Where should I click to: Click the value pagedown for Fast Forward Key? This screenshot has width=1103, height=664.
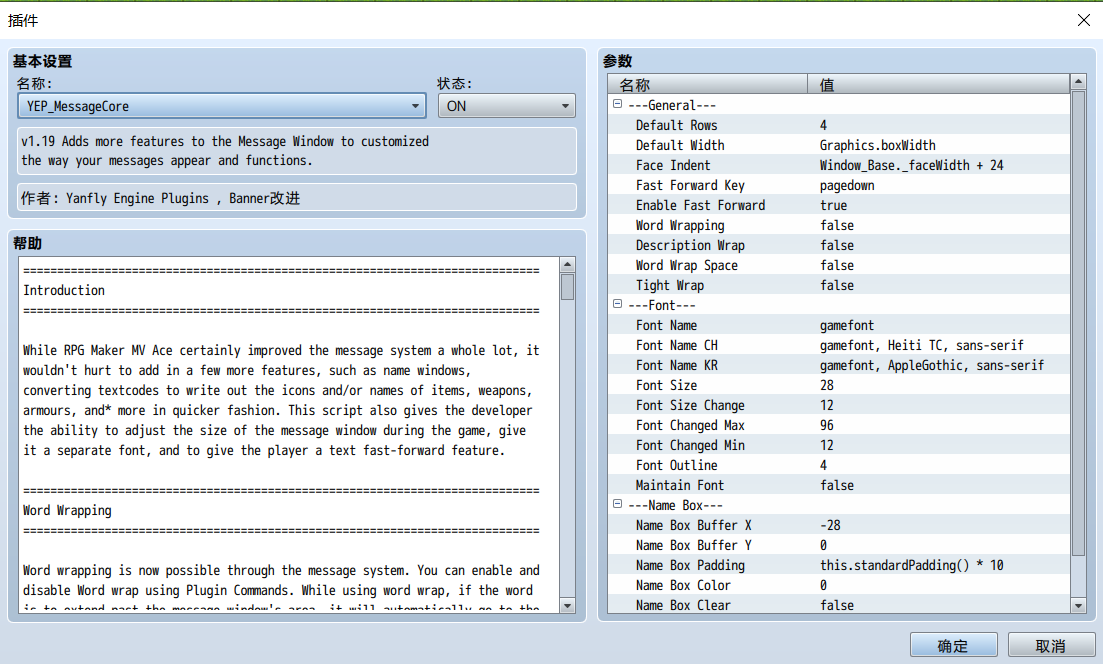[847, 186]
